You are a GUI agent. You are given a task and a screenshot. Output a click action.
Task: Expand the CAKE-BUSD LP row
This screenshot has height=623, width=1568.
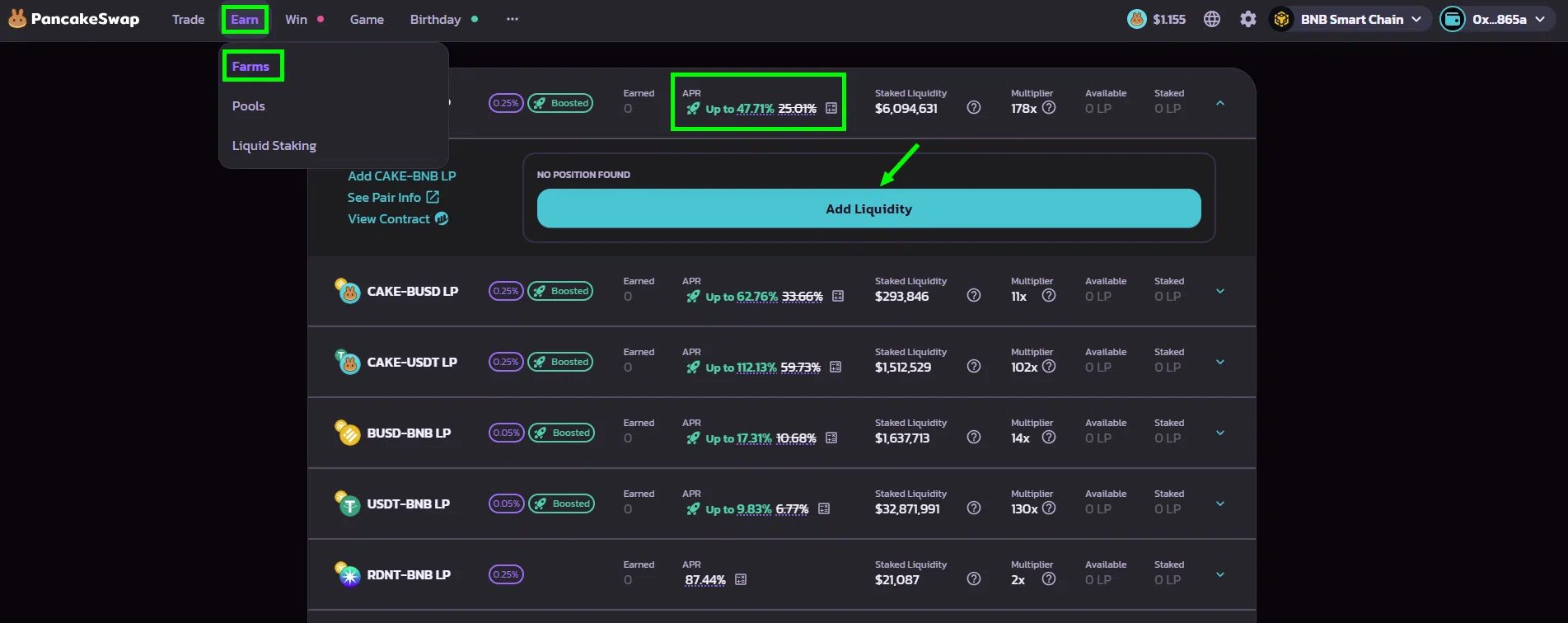click(x=1220, y=291)
